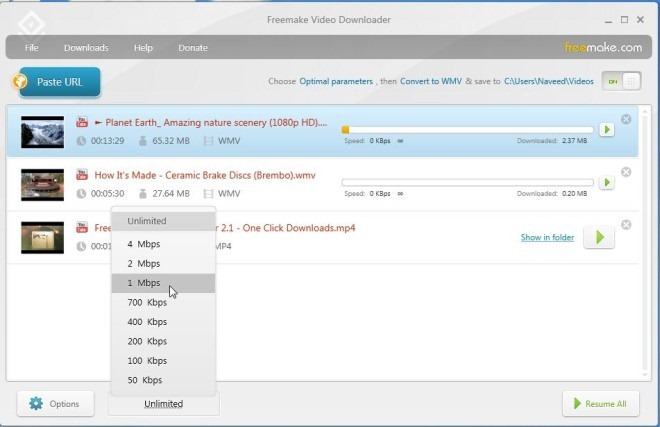Click the globe icon on Paste URL

coord(20,81)
